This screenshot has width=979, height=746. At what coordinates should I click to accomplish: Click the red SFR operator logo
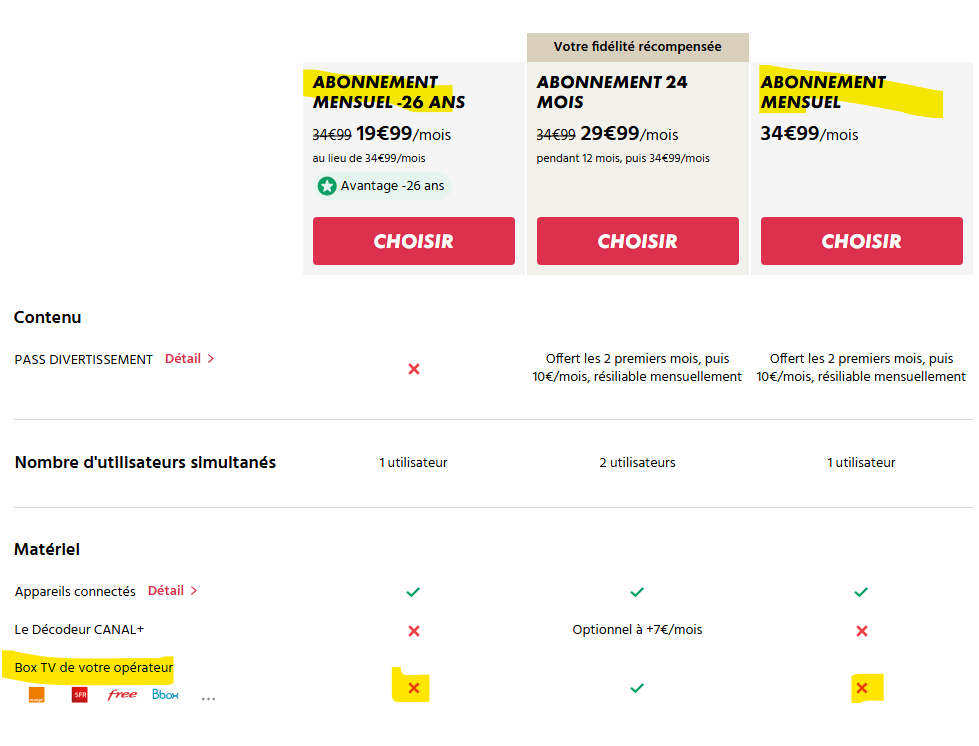pos(80,695)
